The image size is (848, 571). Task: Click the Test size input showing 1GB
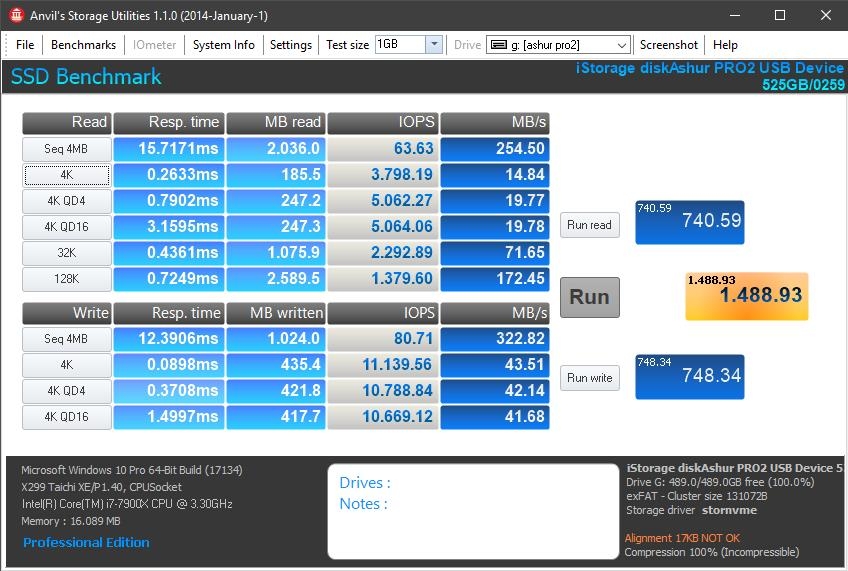[x=400, y=44]
